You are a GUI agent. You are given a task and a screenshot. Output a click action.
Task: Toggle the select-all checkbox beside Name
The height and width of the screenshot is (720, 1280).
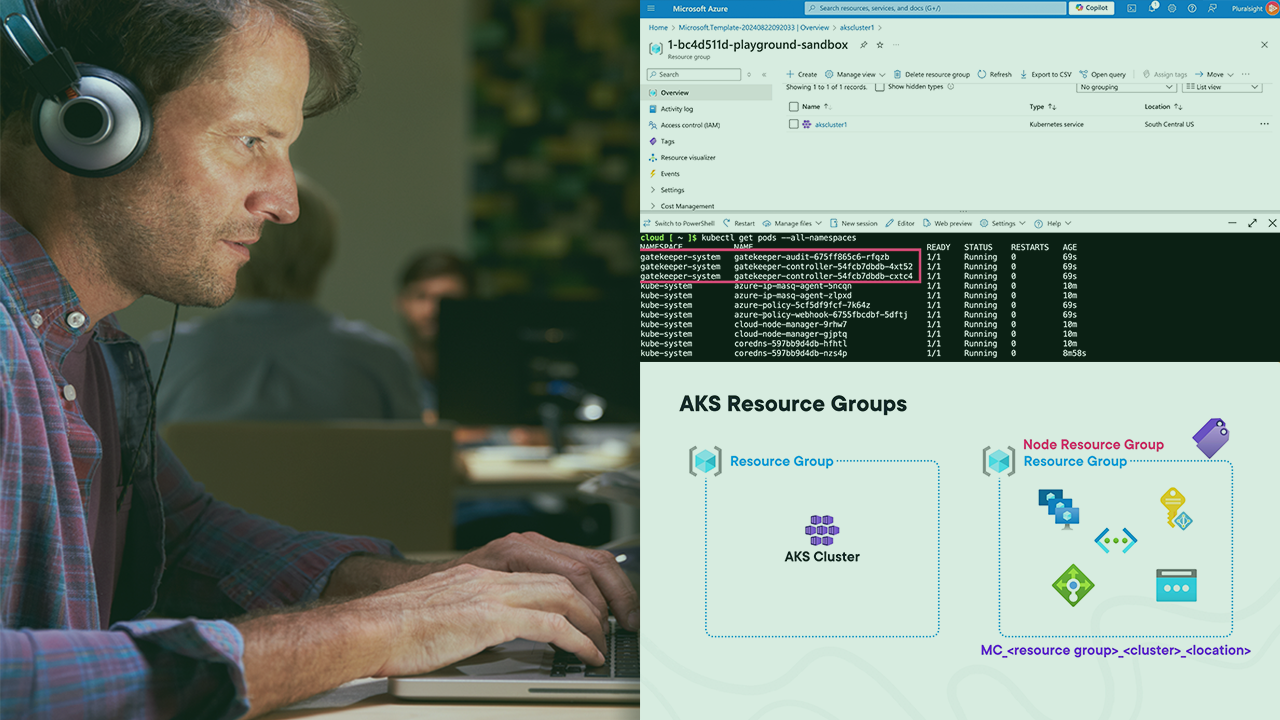pos(794,106)
